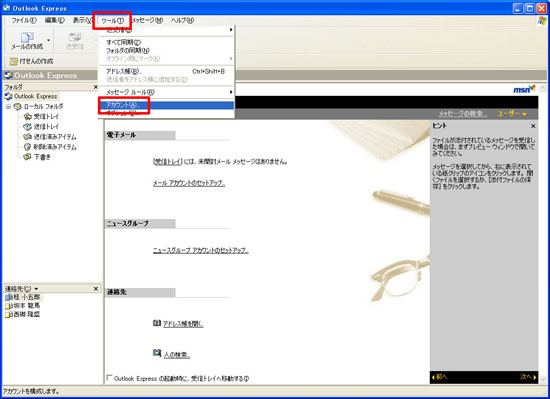
Task: Open the ヘルプ menu
Action: [182, 20]
